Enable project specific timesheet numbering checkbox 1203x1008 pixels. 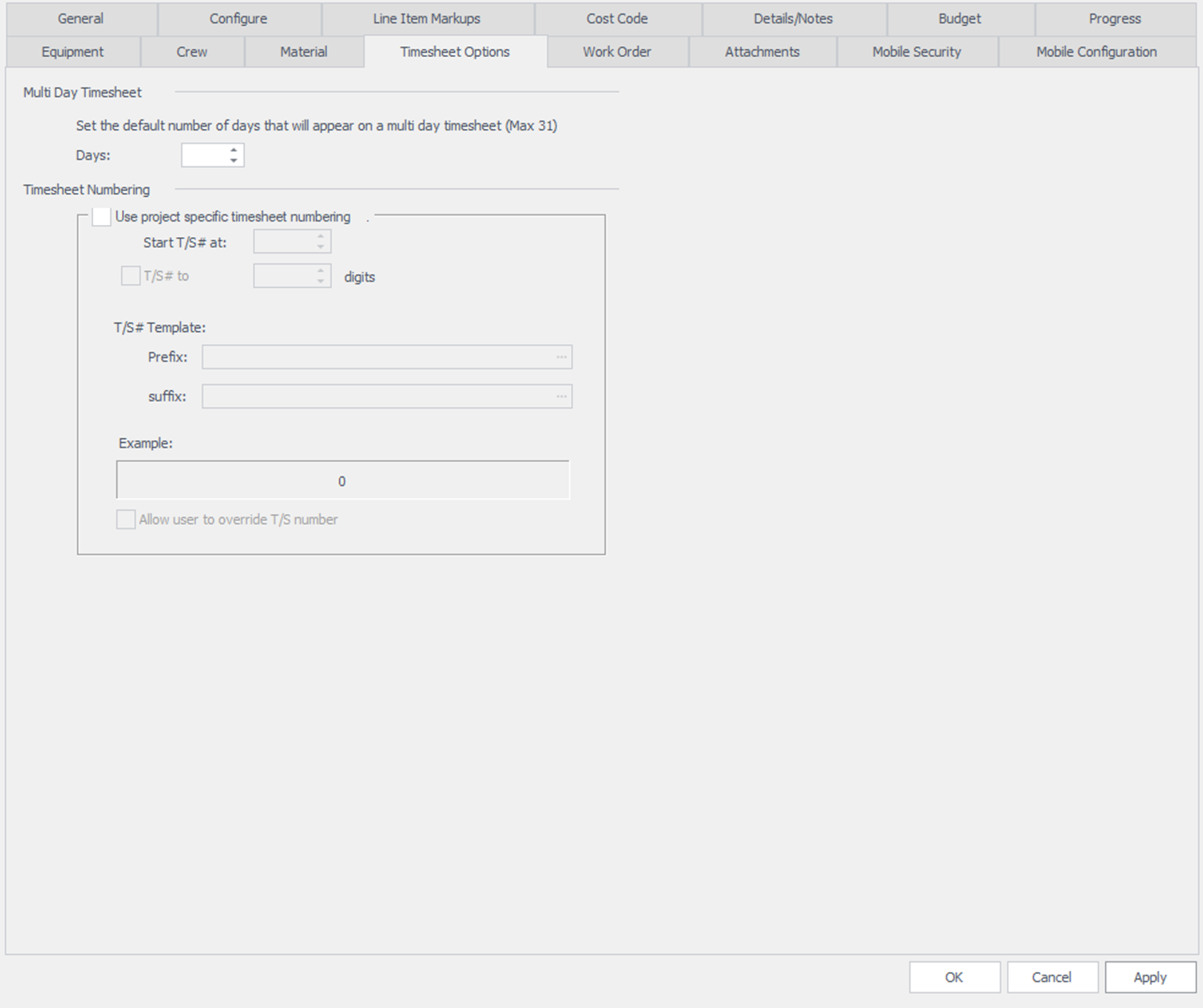tap(101, 217)
